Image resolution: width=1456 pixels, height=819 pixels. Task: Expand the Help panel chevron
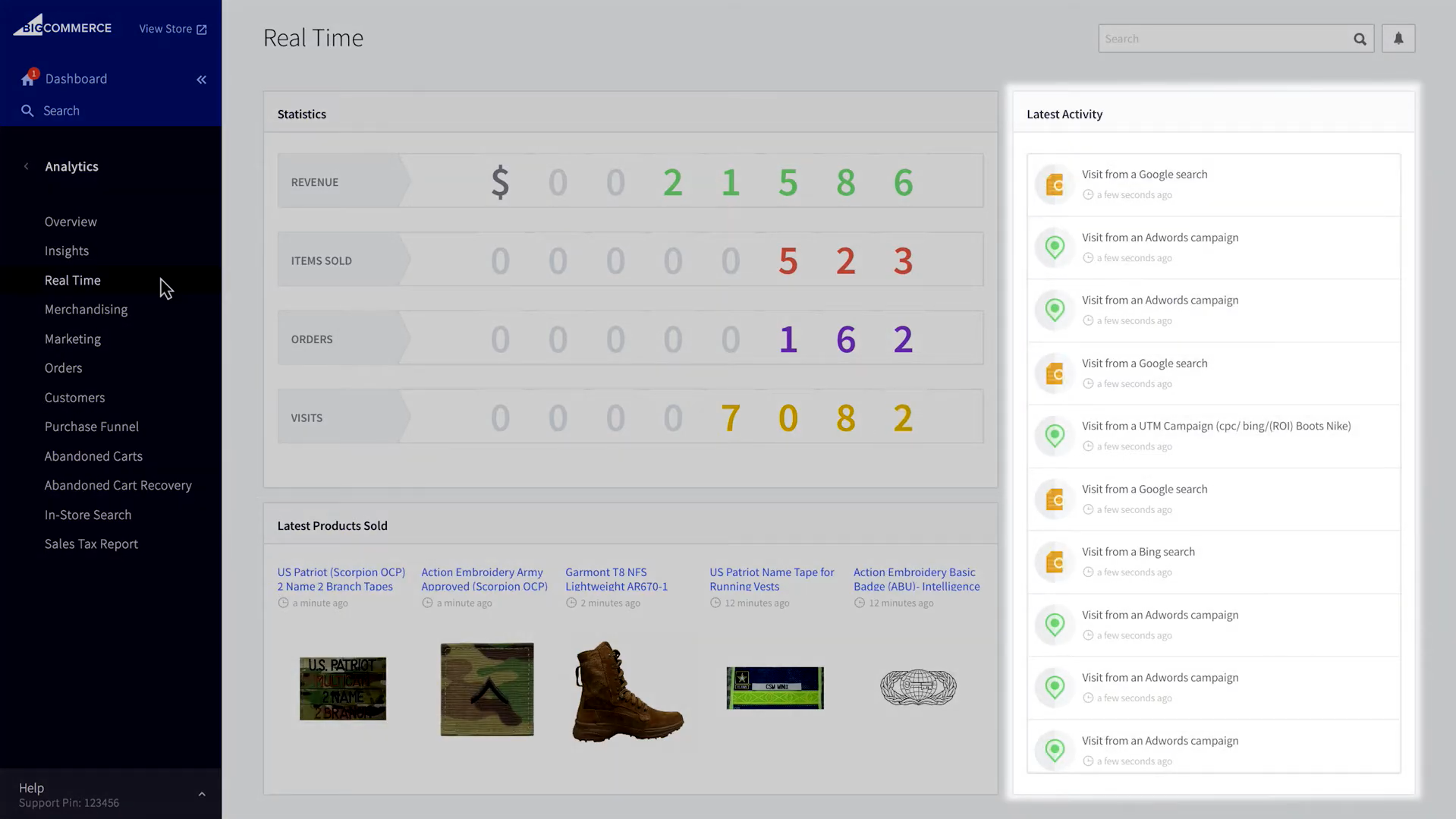pos(202,794)
